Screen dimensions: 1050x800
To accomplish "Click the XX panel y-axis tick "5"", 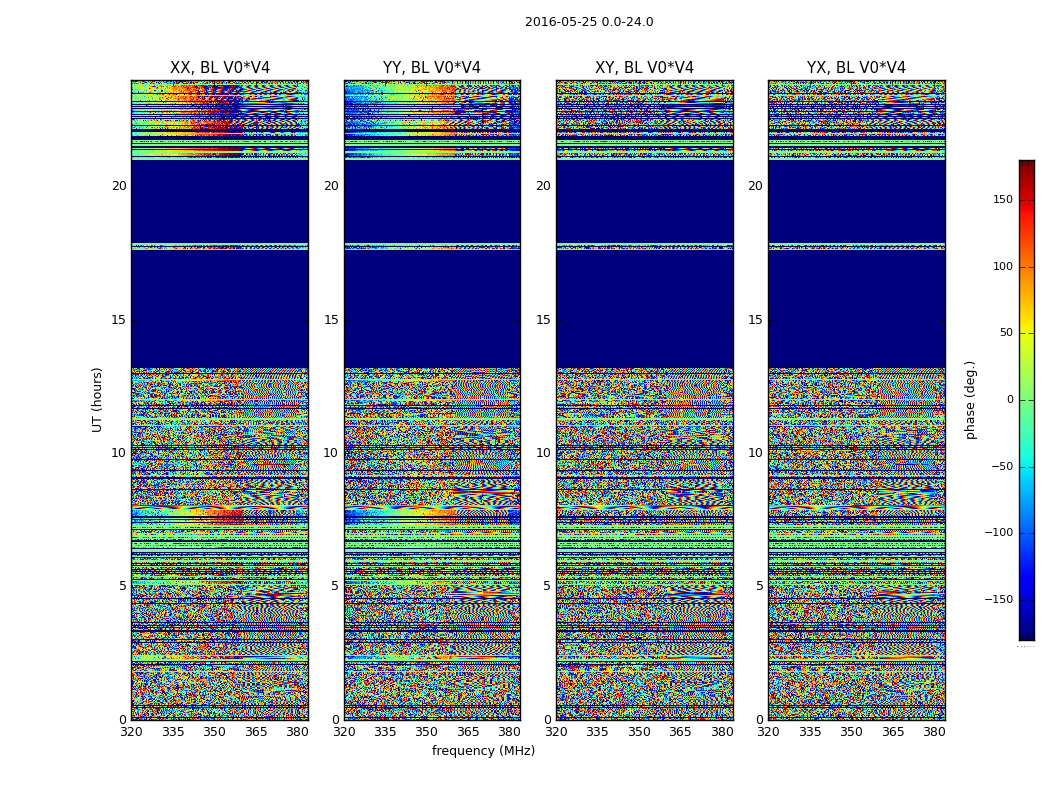I will (123, 586).
